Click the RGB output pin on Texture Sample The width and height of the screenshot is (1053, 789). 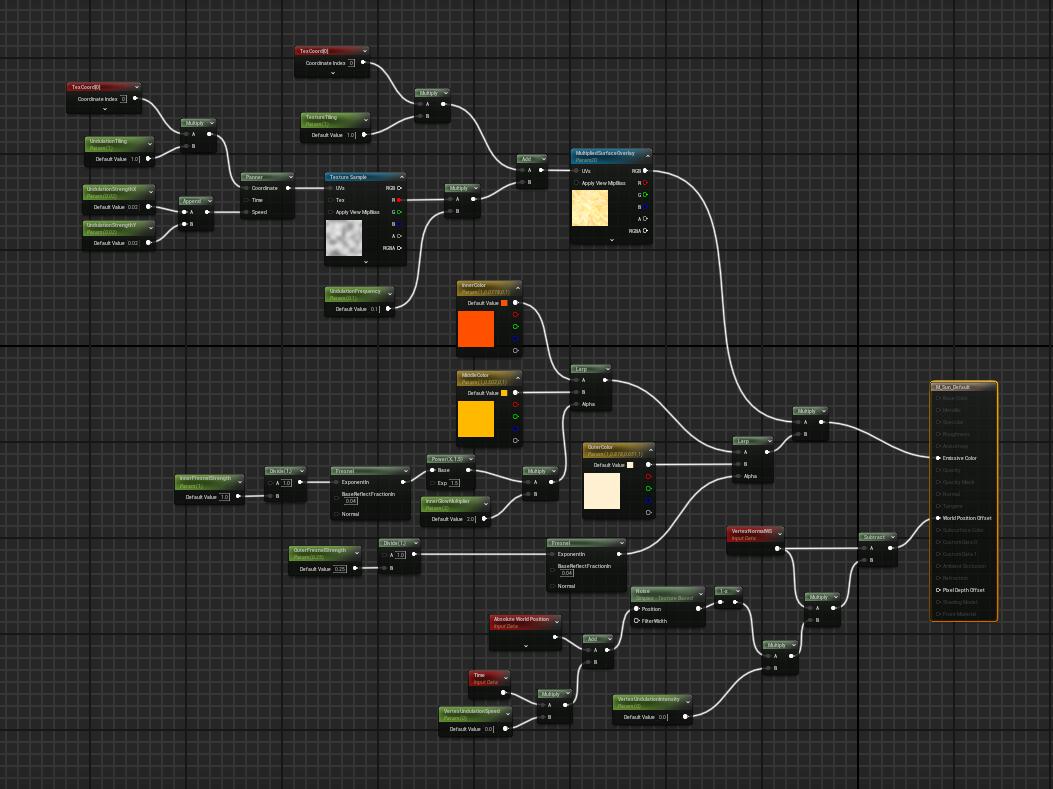point(399,188)
